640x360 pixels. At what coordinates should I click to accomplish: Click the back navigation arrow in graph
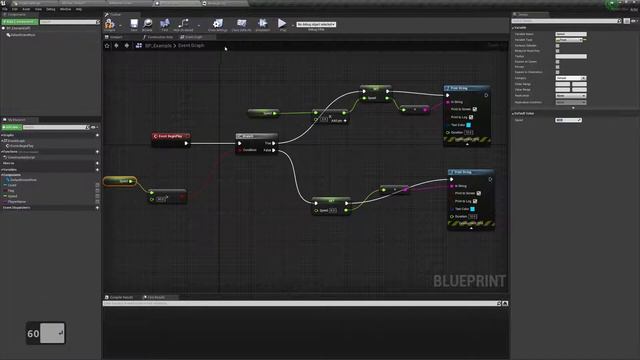(117, 46)
